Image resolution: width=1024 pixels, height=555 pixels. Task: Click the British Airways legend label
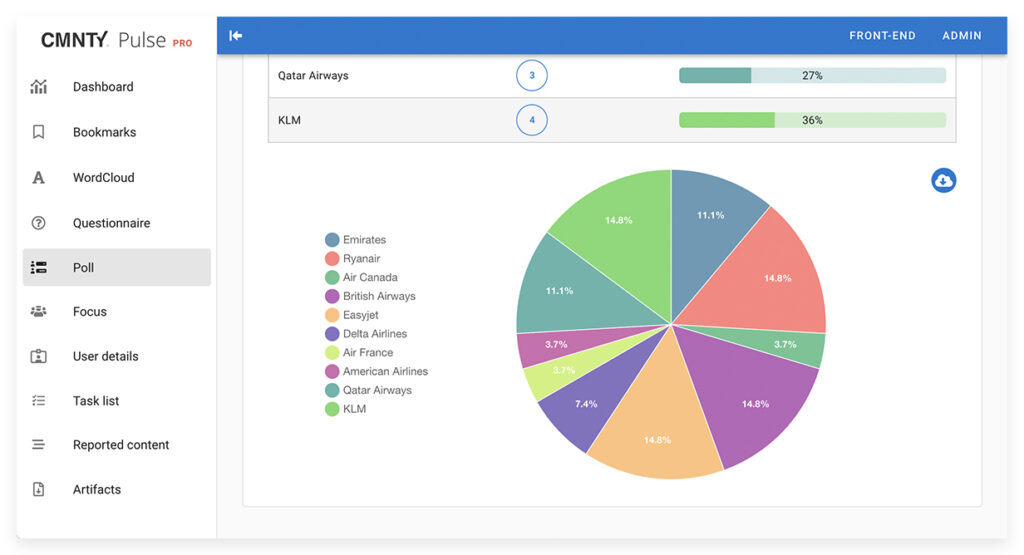[379, 296]
